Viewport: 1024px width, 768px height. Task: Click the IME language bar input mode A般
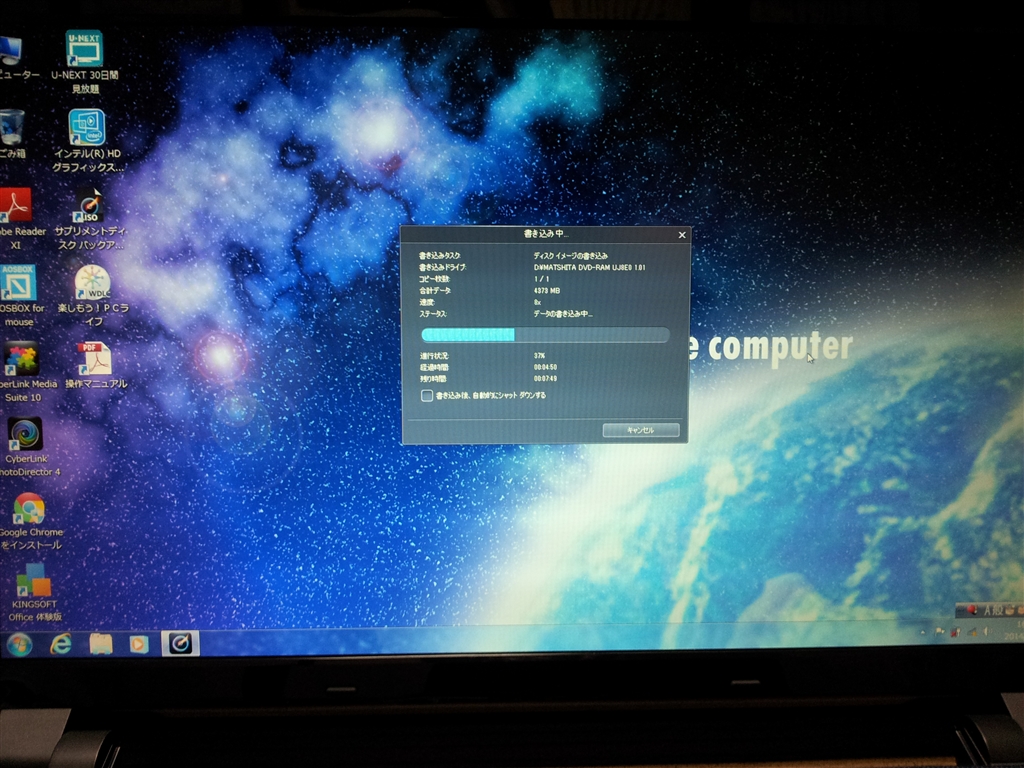tap(993, 610)
